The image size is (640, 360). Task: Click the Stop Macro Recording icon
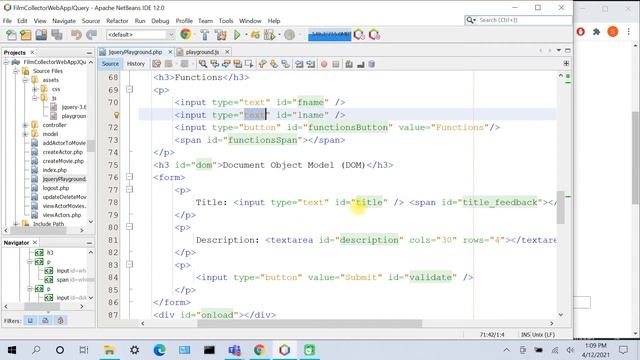336,64
